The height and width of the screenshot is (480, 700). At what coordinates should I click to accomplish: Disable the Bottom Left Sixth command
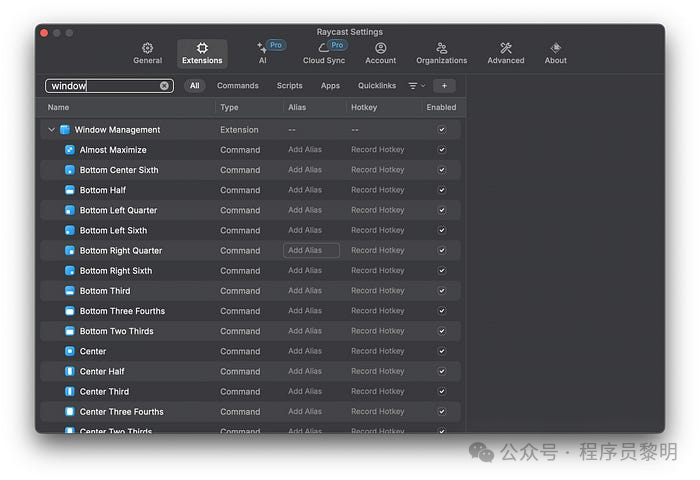click(x=442, y=230)
